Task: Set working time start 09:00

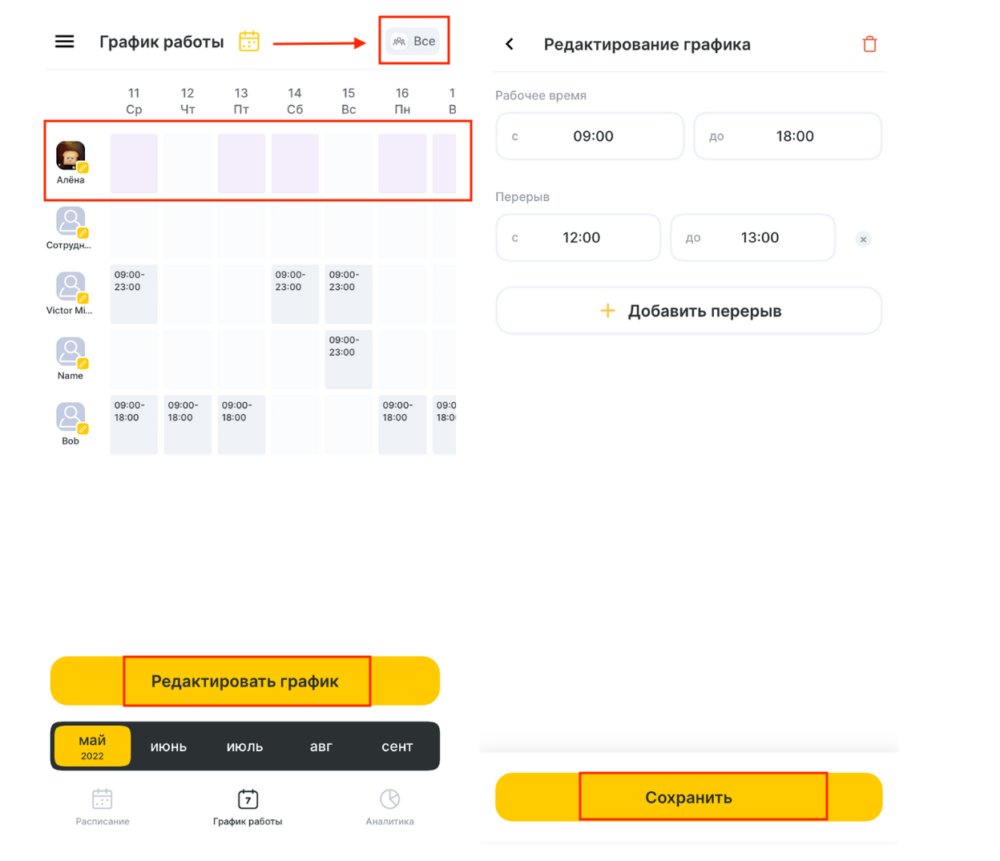Action: [590, 136]
